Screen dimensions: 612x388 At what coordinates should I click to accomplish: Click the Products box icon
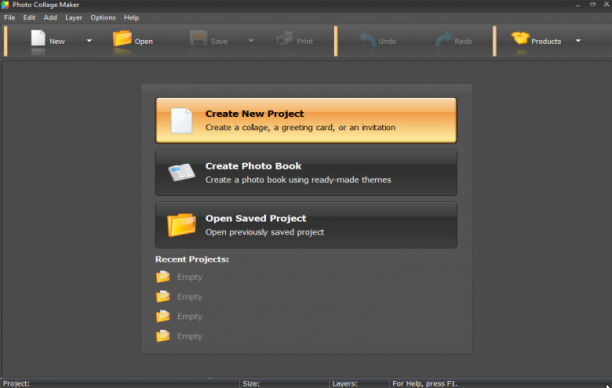tap(520, 38)
